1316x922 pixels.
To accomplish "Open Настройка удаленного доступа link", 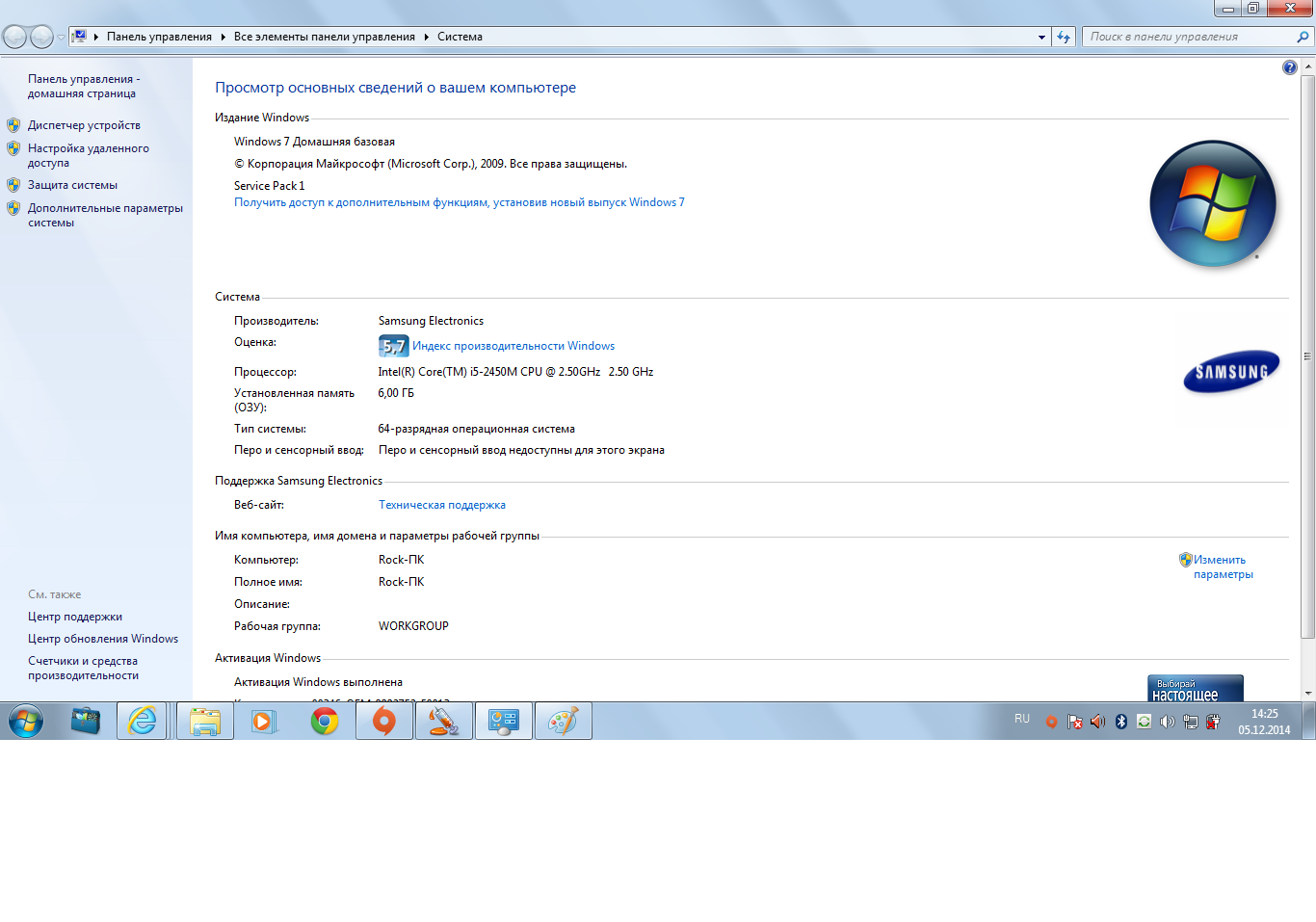I will coord(88,155).
